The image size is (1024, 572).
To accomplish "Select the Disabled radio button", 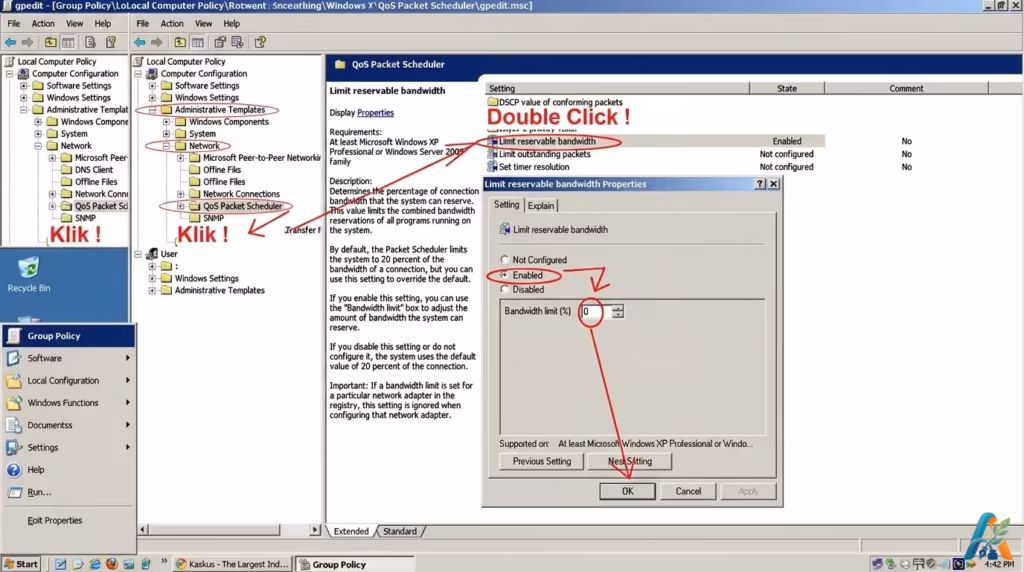I will 504,289.
